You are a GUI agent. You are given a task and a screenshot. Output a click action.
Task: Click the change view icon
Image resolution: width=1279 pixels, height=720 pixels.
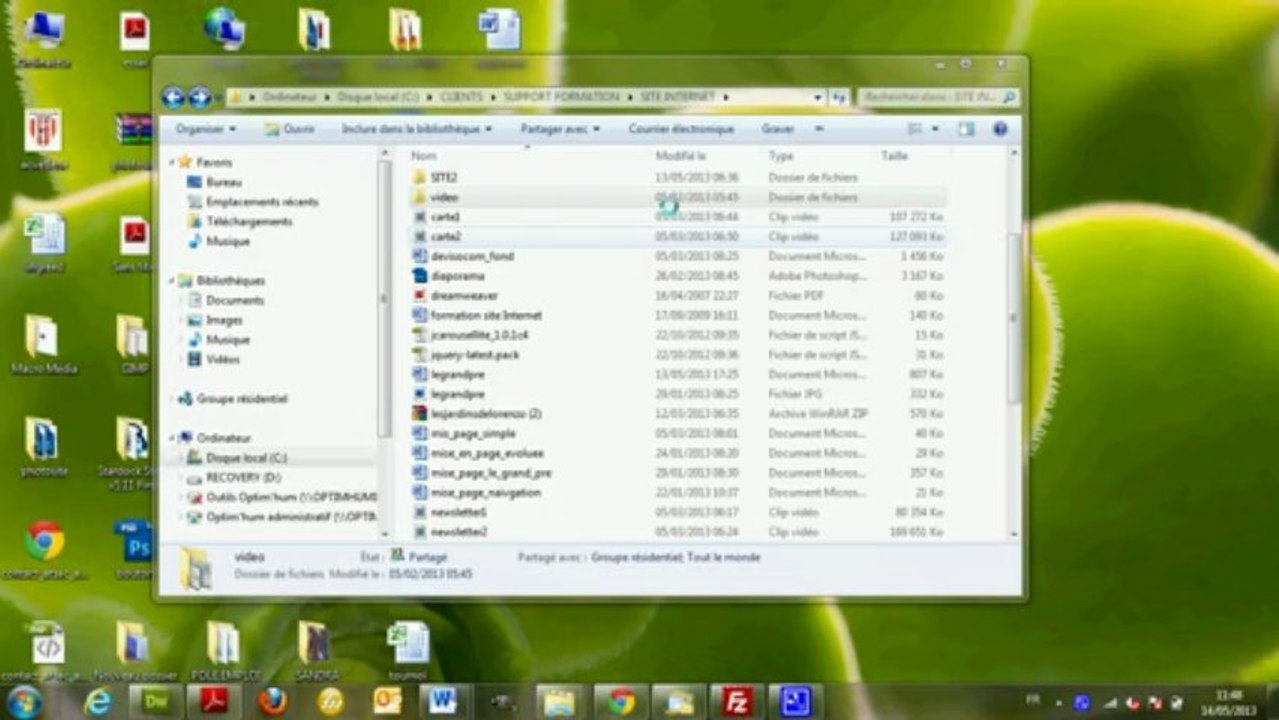[915, 129]
